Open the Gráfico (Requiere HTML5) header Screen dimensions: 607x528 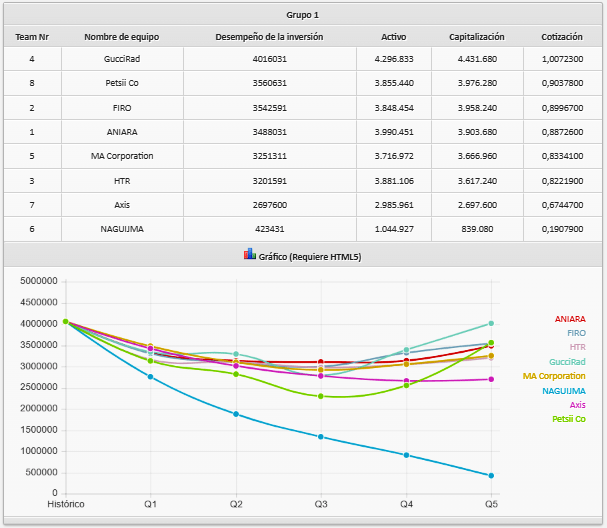(303, 255)
